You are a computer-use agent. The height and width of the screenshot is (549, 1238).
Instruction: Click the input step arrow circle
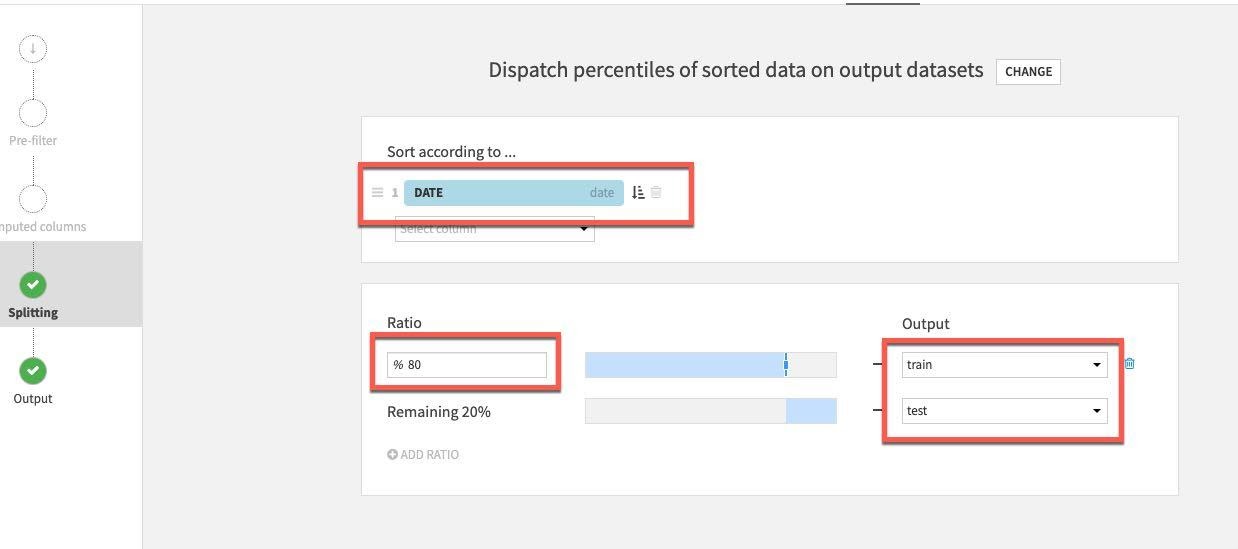(33, 48)
